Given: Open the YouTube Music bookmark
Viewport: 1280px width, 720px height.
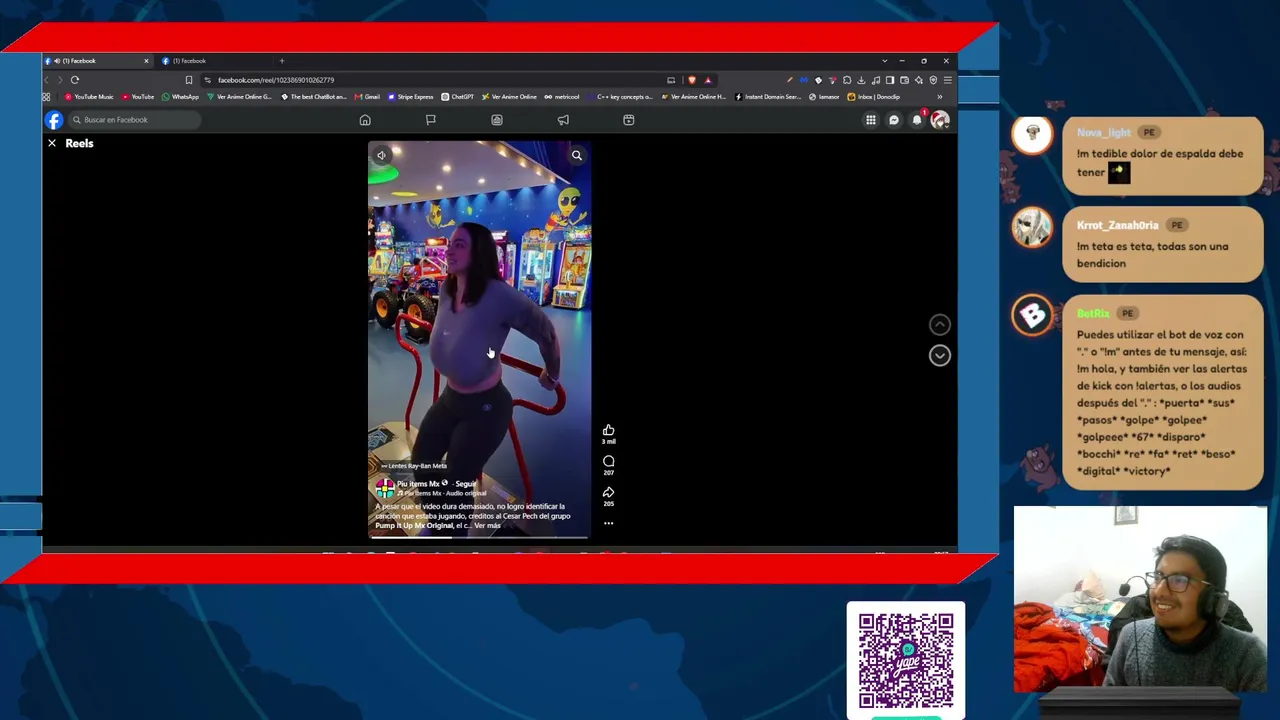Looking at the screenshot, I should [89, 97].
